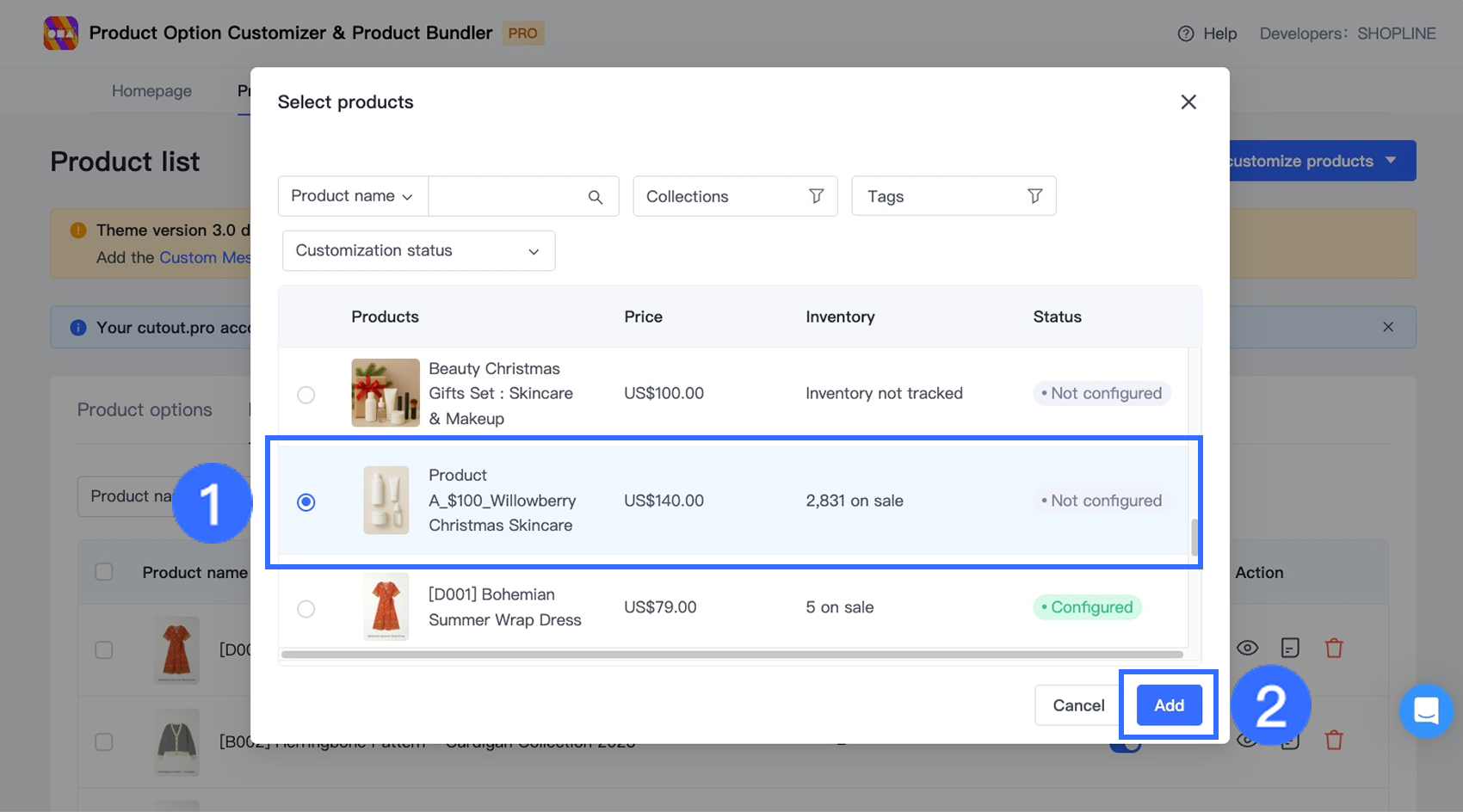Open the Help icon in header

click(x=1186, y=34)
